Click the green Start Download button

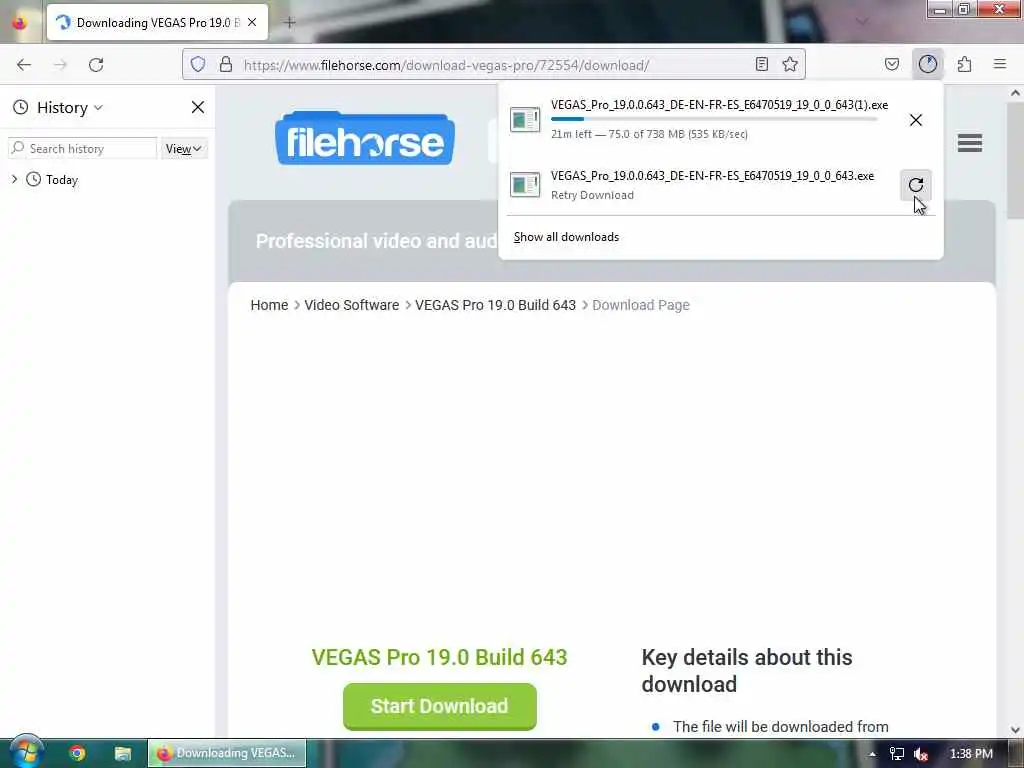pos(440,706)
